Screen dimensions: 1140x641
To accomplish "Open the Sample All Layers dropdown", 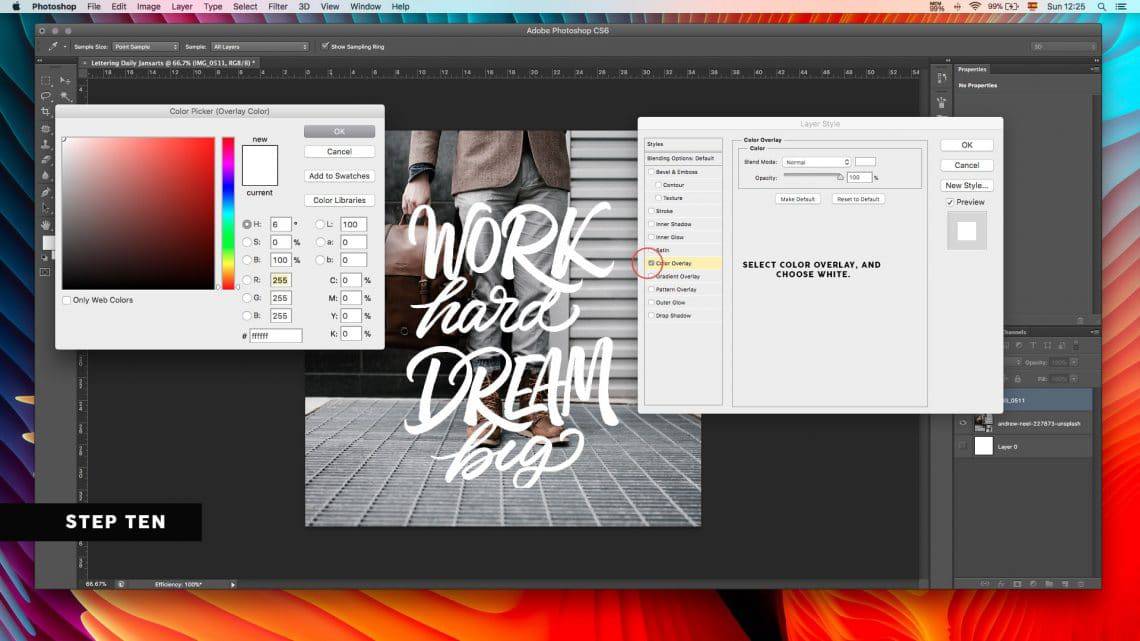I will (x=260, y=47).
